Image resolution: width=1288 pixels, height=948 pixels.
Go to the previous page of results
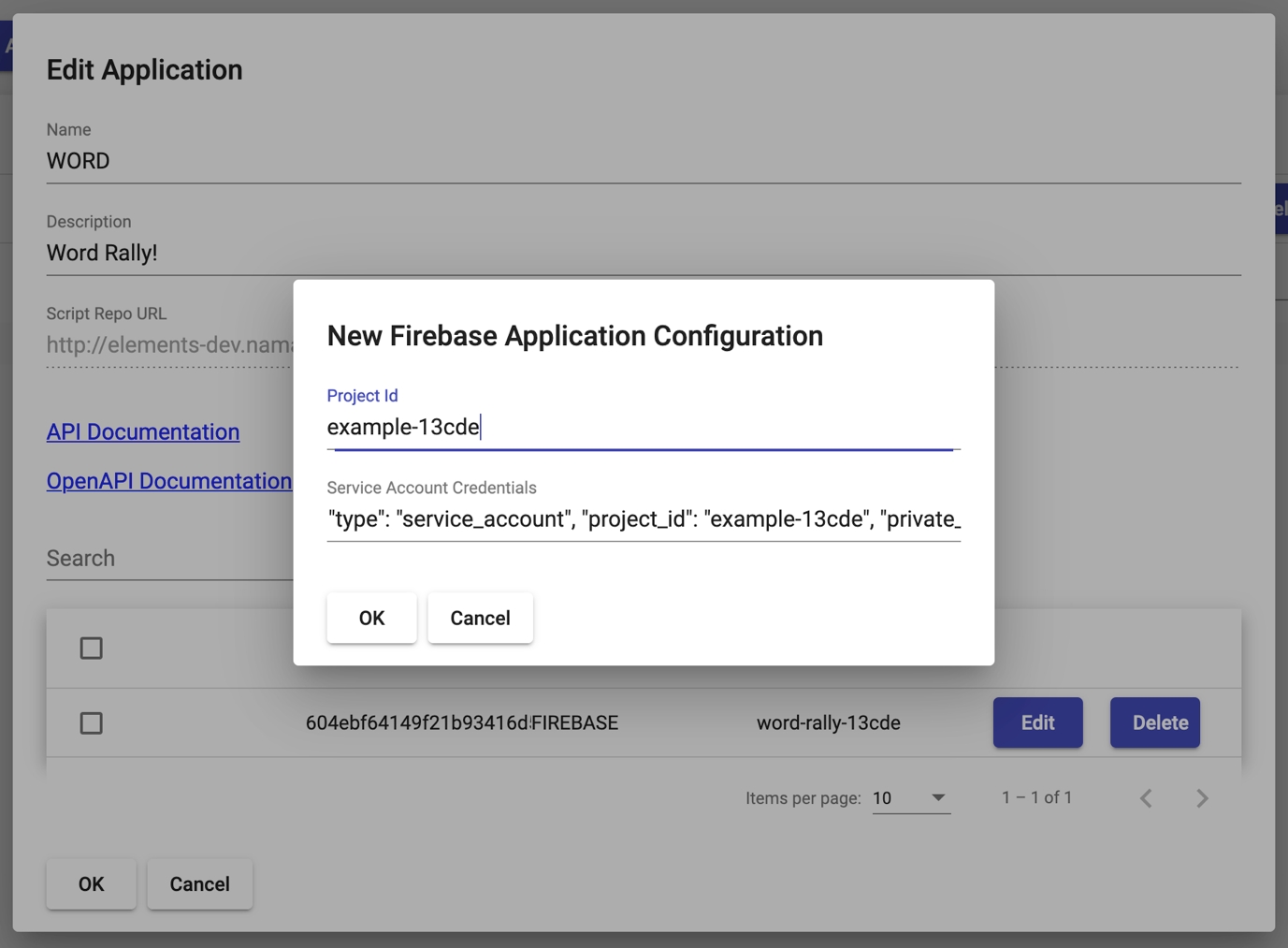click(1146, 798)
